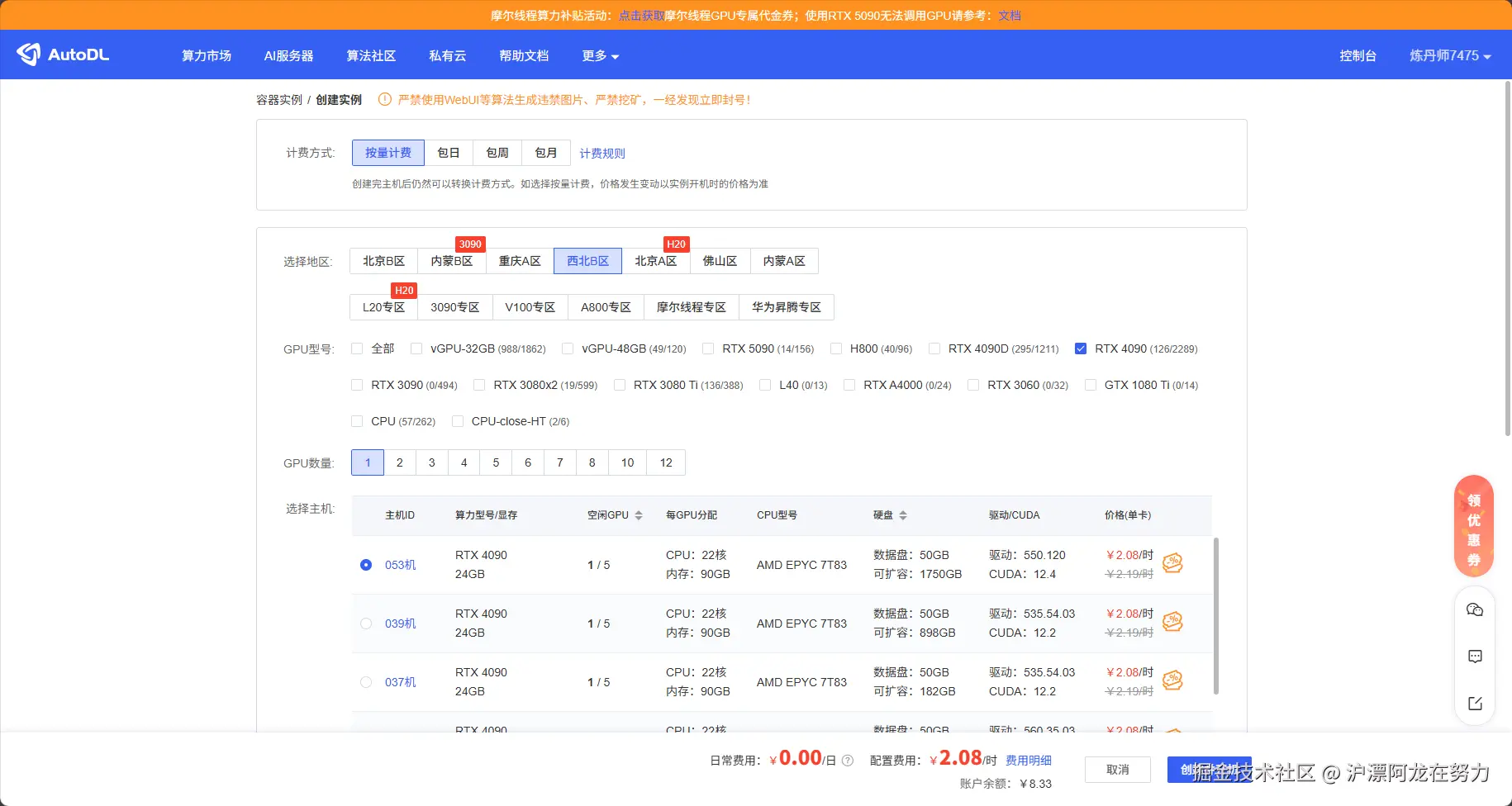This screenshot has height=806, width=1512.
Task: Check the RTX 4090D checkbox
Action: click(x=934, y=348)
